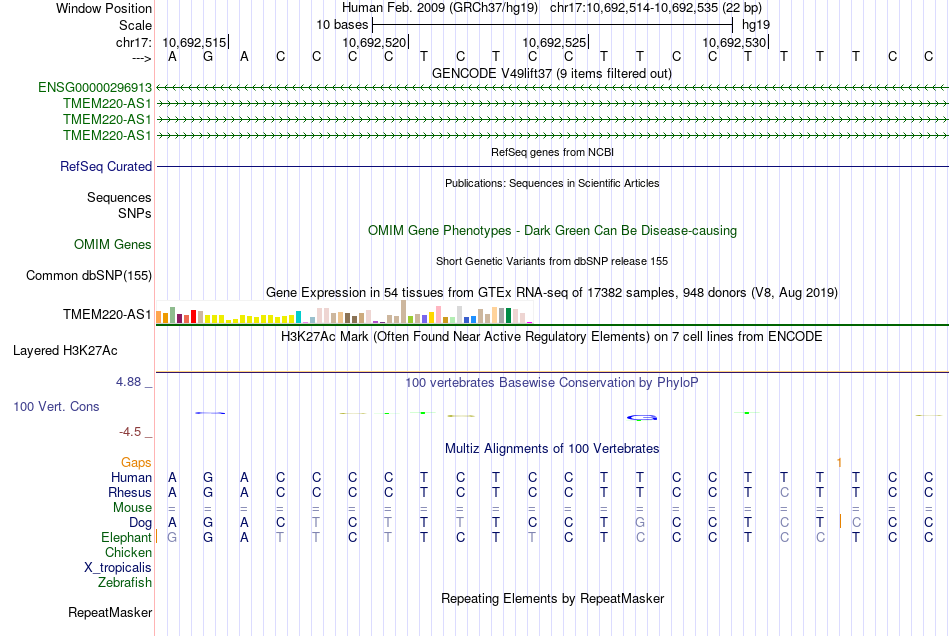Click the orange Gaps label
Image resolution: width=950 pixels, height=636 pixels.
coord(136,463)
